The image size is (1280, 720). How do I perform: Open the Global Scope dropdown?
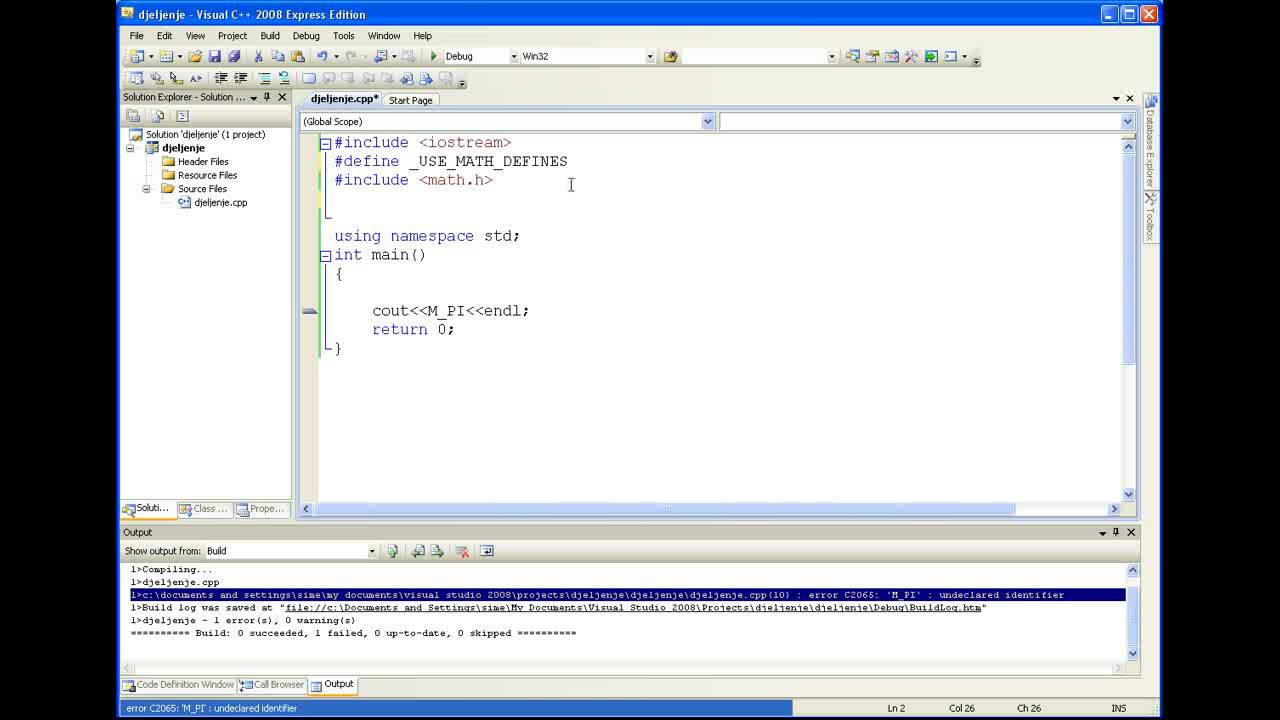point(708,121)
